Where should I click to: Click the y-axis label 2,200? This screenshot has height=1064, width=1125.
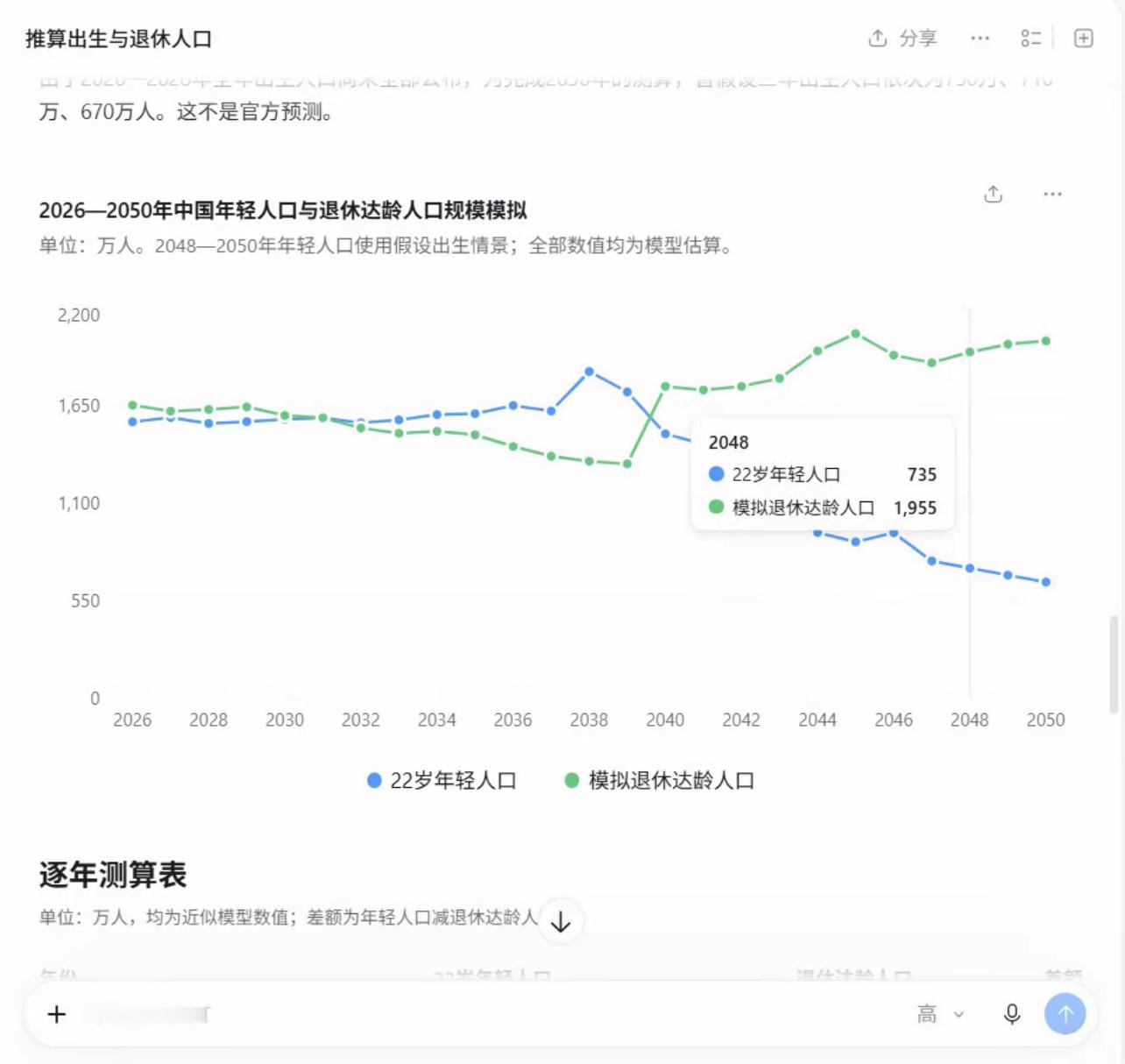(79, 315)
